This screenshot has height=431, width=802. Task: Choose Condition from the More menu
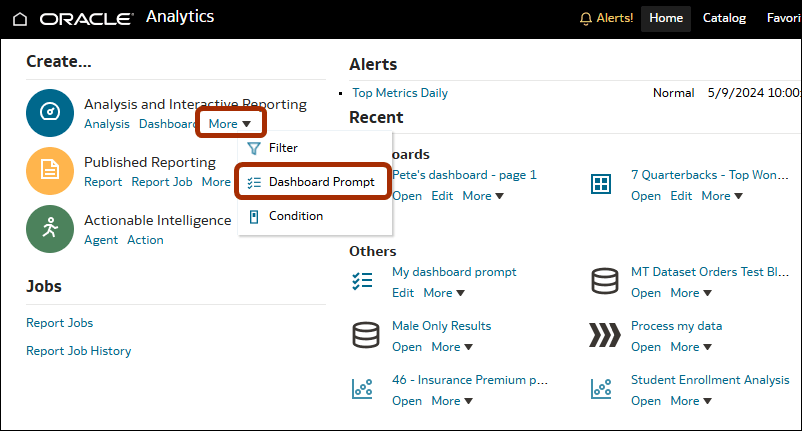(315, 216)
